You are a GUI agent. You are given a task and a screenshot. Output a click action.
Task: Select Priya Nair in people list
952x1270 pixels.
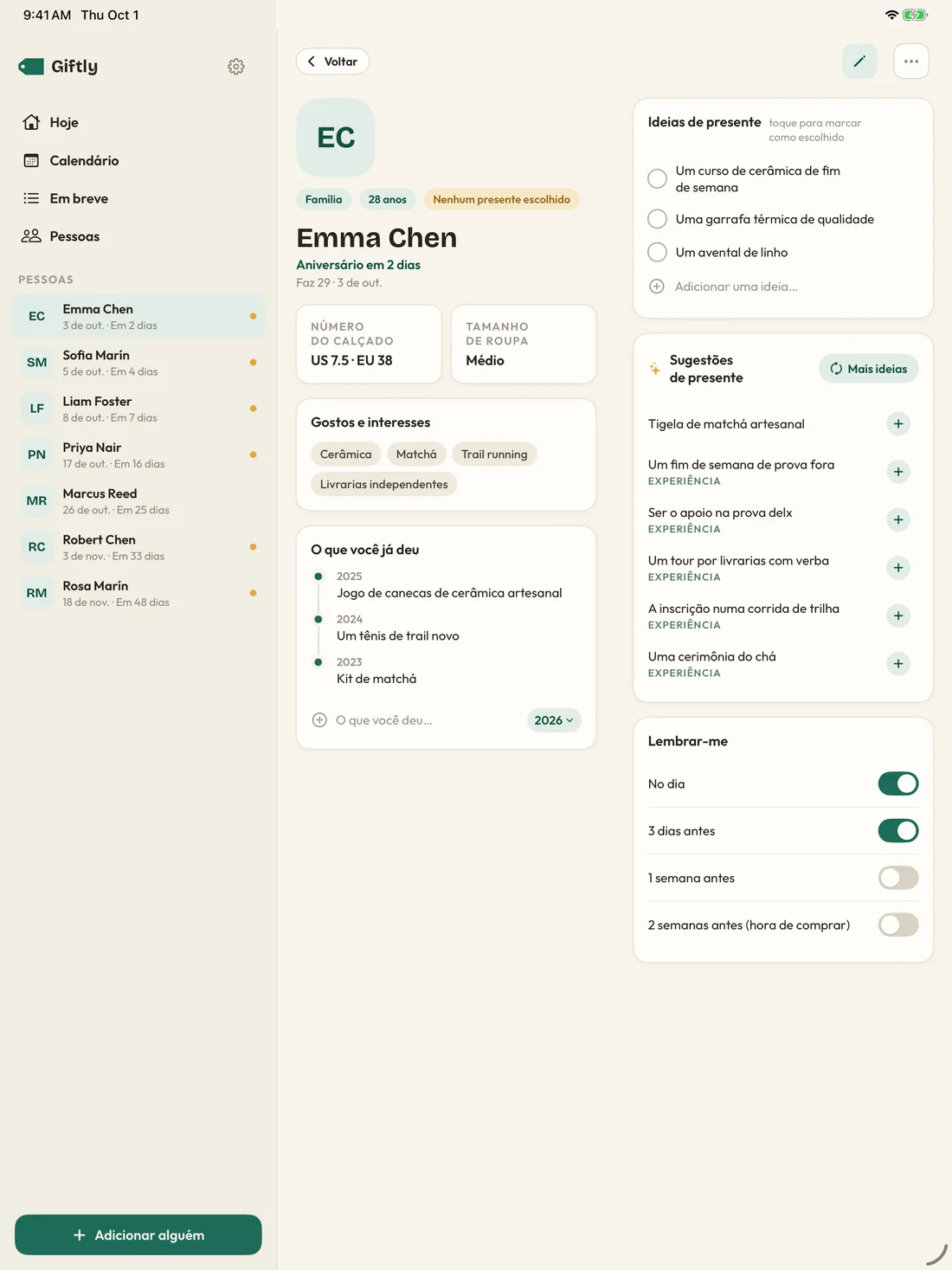pyautogui.click(x=138, y=454)
